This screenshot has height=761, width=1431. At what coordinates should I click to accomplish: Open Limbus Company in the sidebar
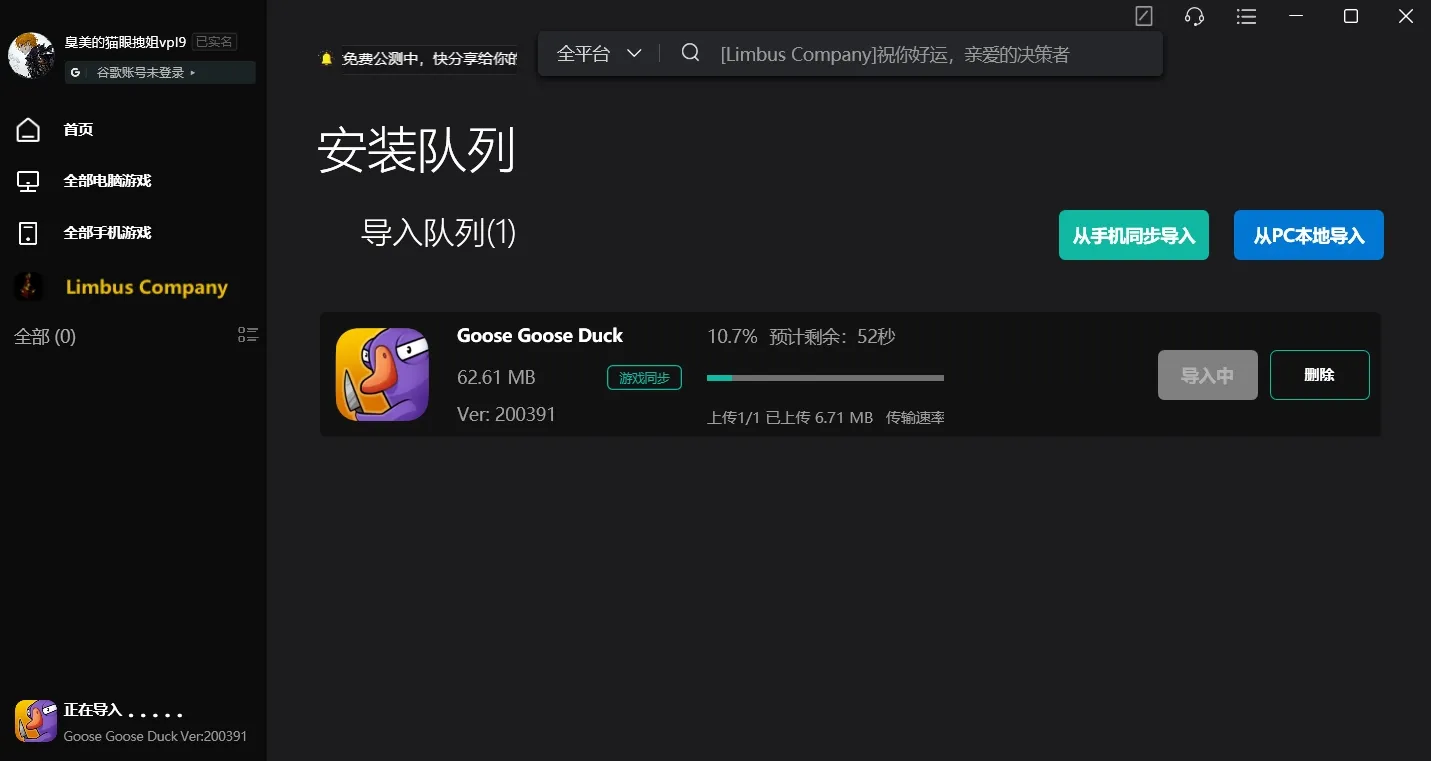147,287
